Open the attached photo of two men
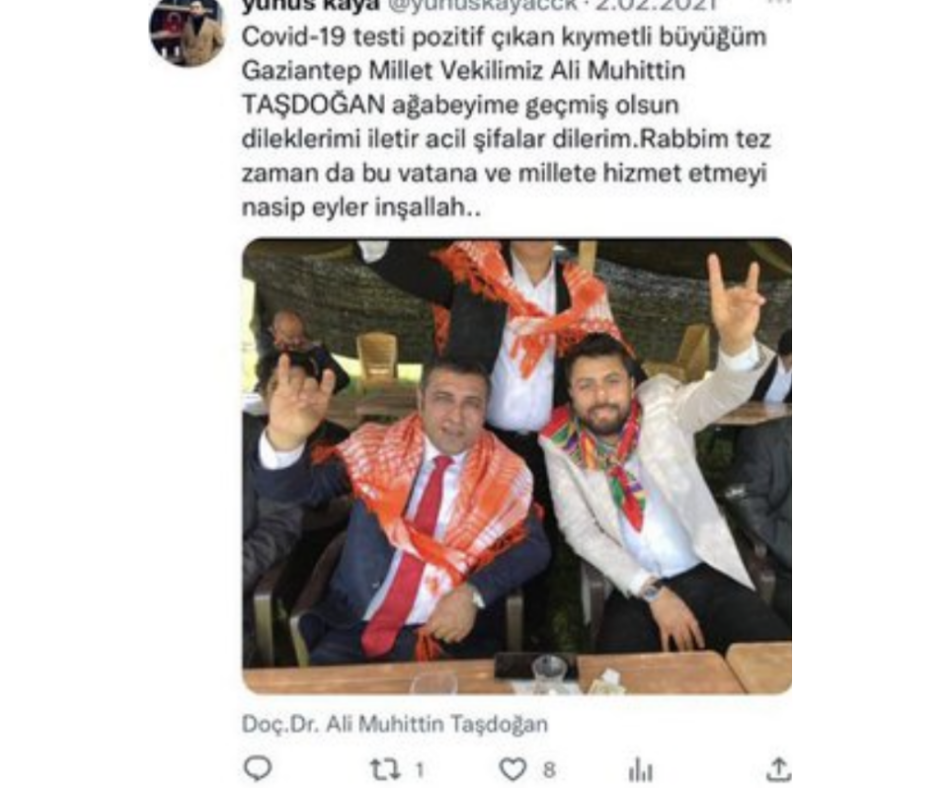 (x=517, y=466)
